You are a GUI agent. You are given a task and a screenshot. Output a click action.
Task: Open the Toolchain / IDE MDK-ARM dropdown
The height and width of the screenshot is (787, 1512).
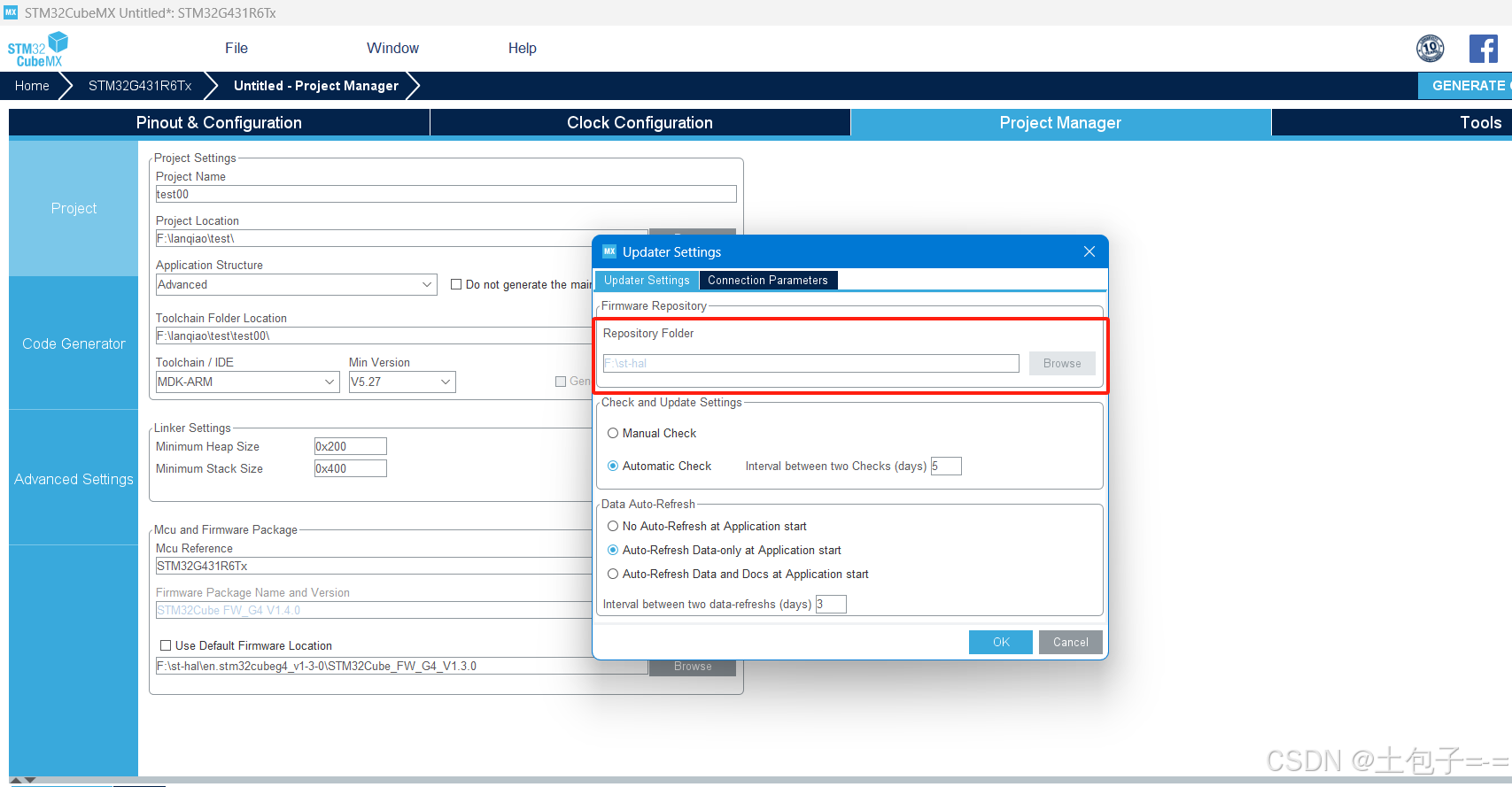tap(247, 382)
